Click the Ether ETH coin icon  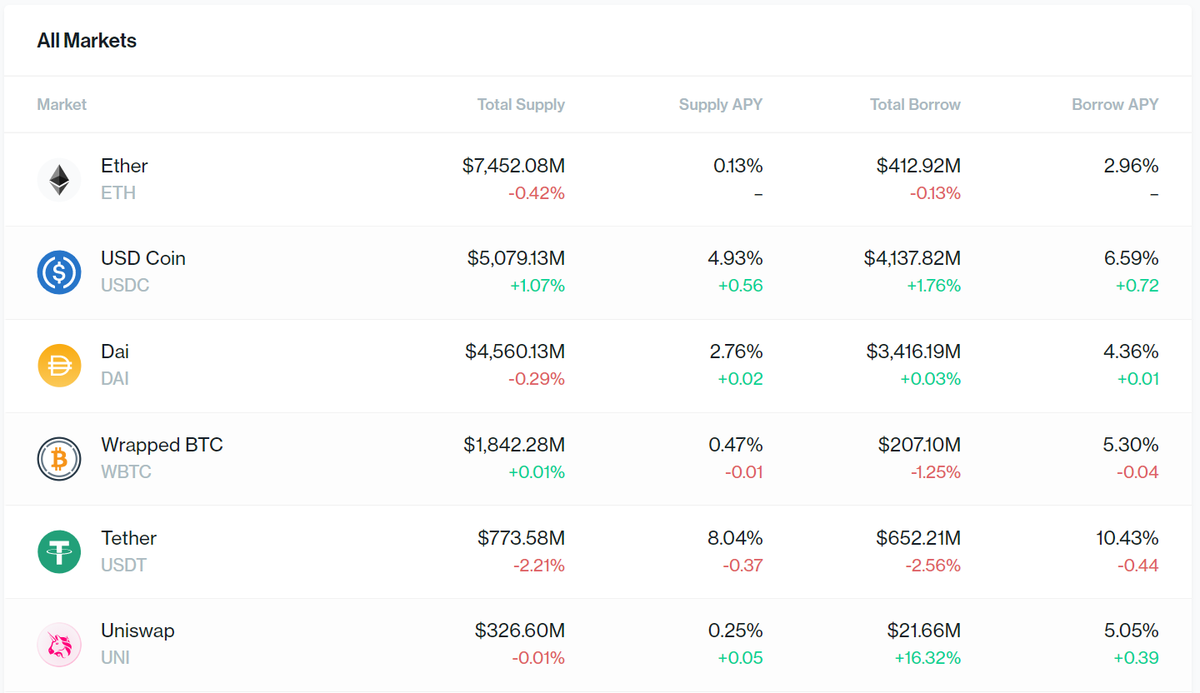click(x=59, y=179)
